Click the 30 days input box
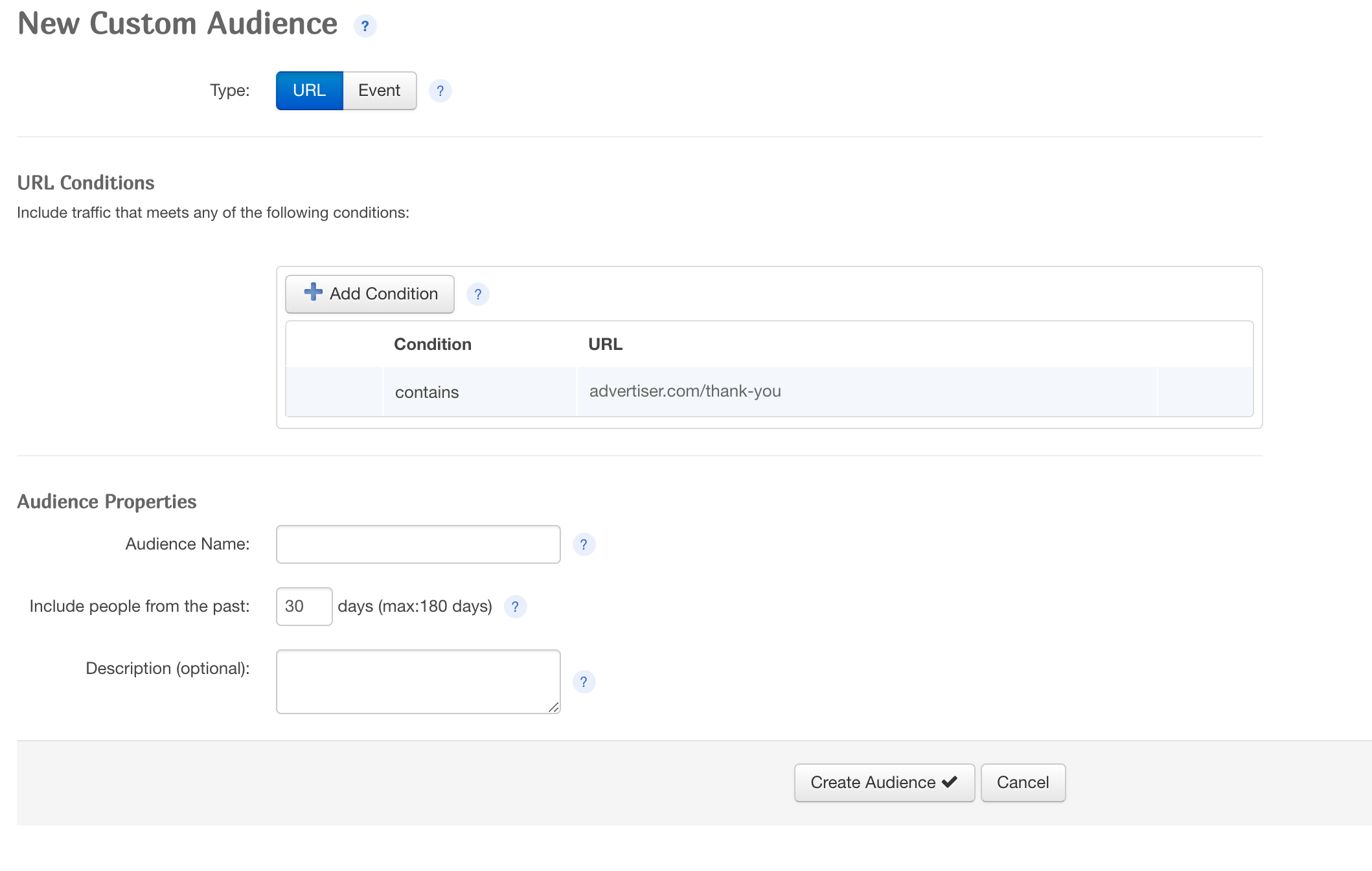Image resolution: width=1372 pixels, height=871 pixels. [304, 607]
